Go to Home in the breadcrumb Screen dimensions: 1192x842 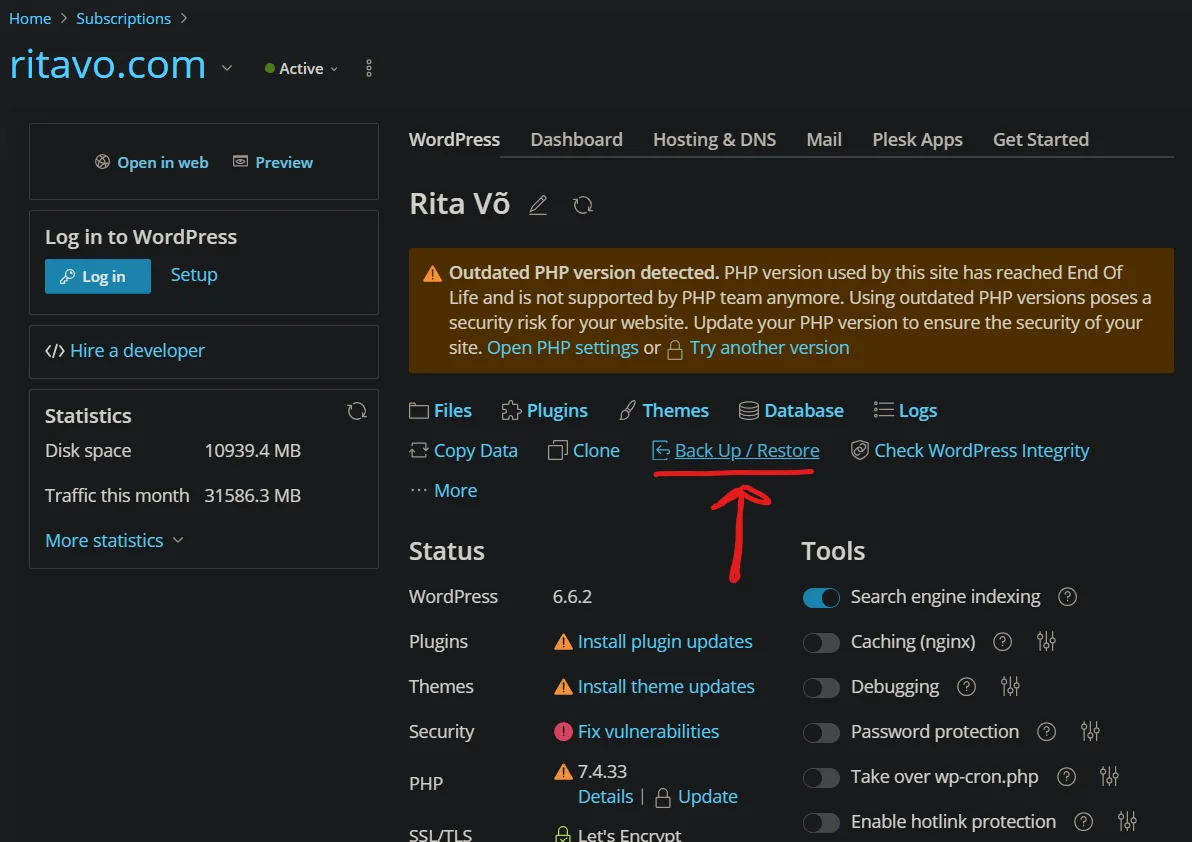[30, 19]
